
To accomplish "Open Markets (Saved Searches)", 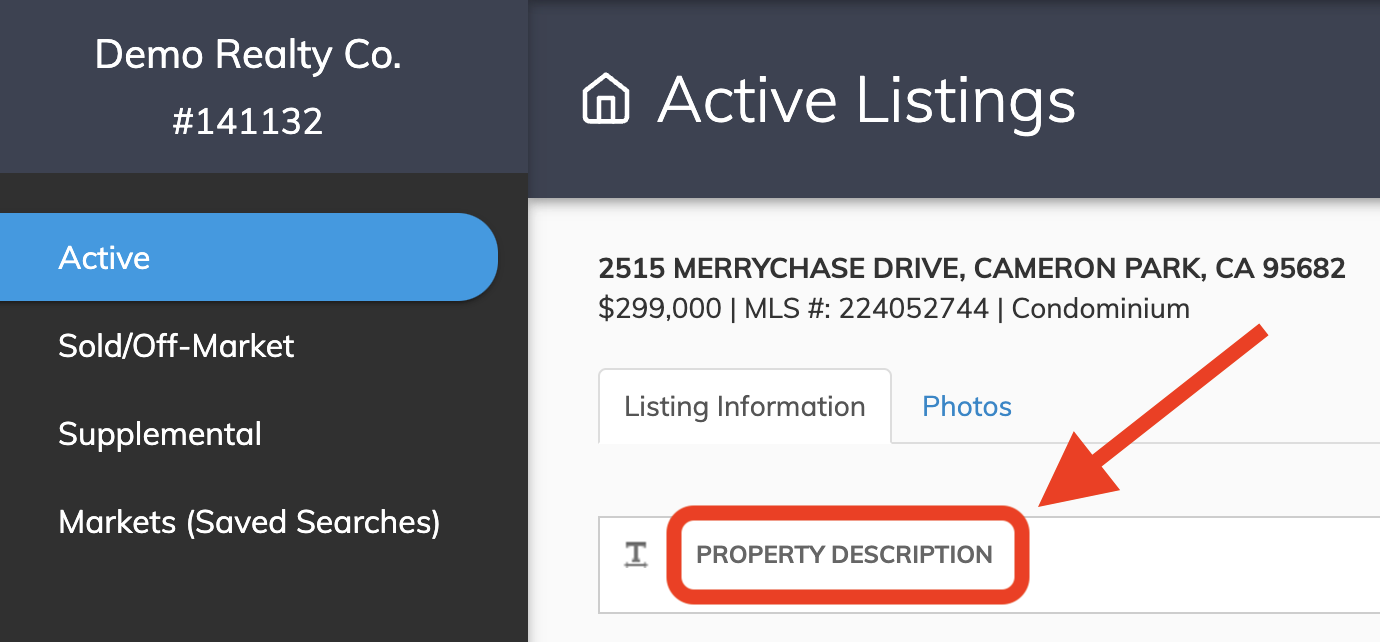I will coord(249,522).
